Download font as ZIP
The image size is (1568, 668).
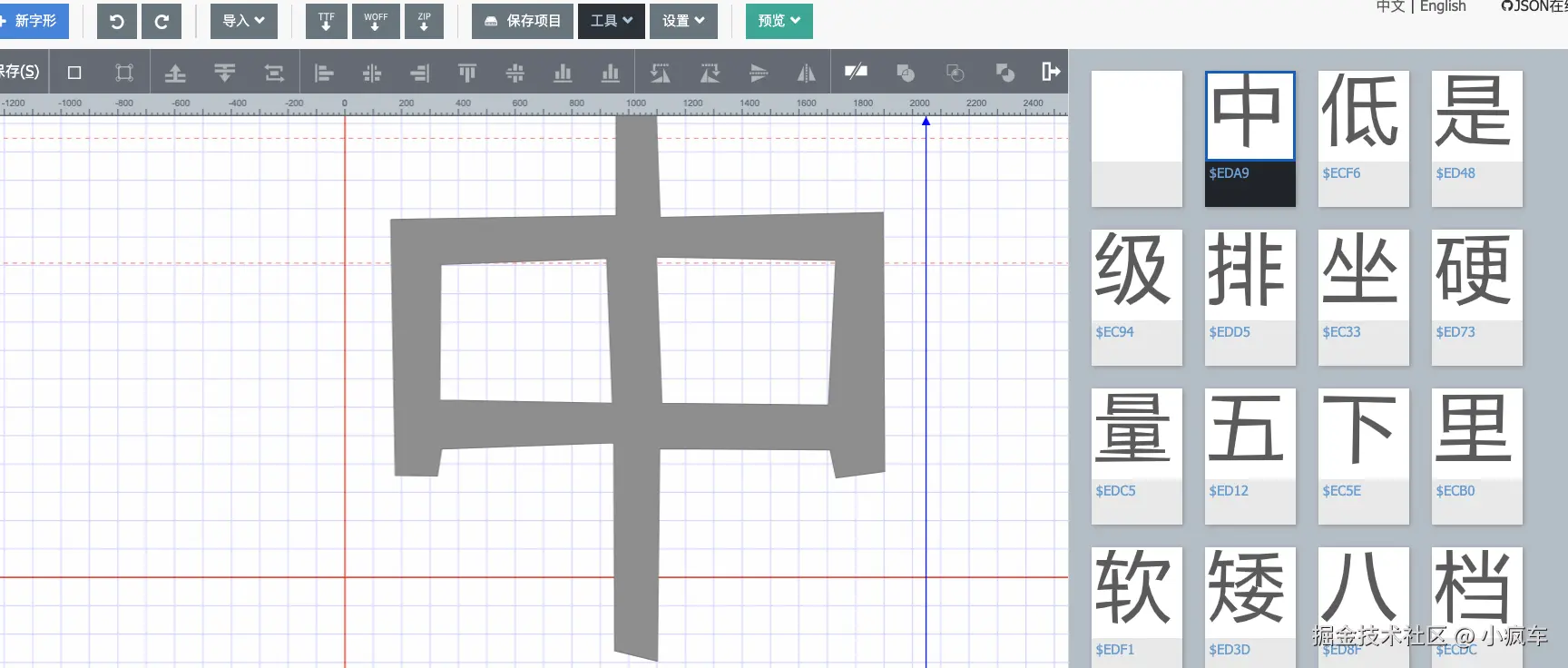(424, 21)
